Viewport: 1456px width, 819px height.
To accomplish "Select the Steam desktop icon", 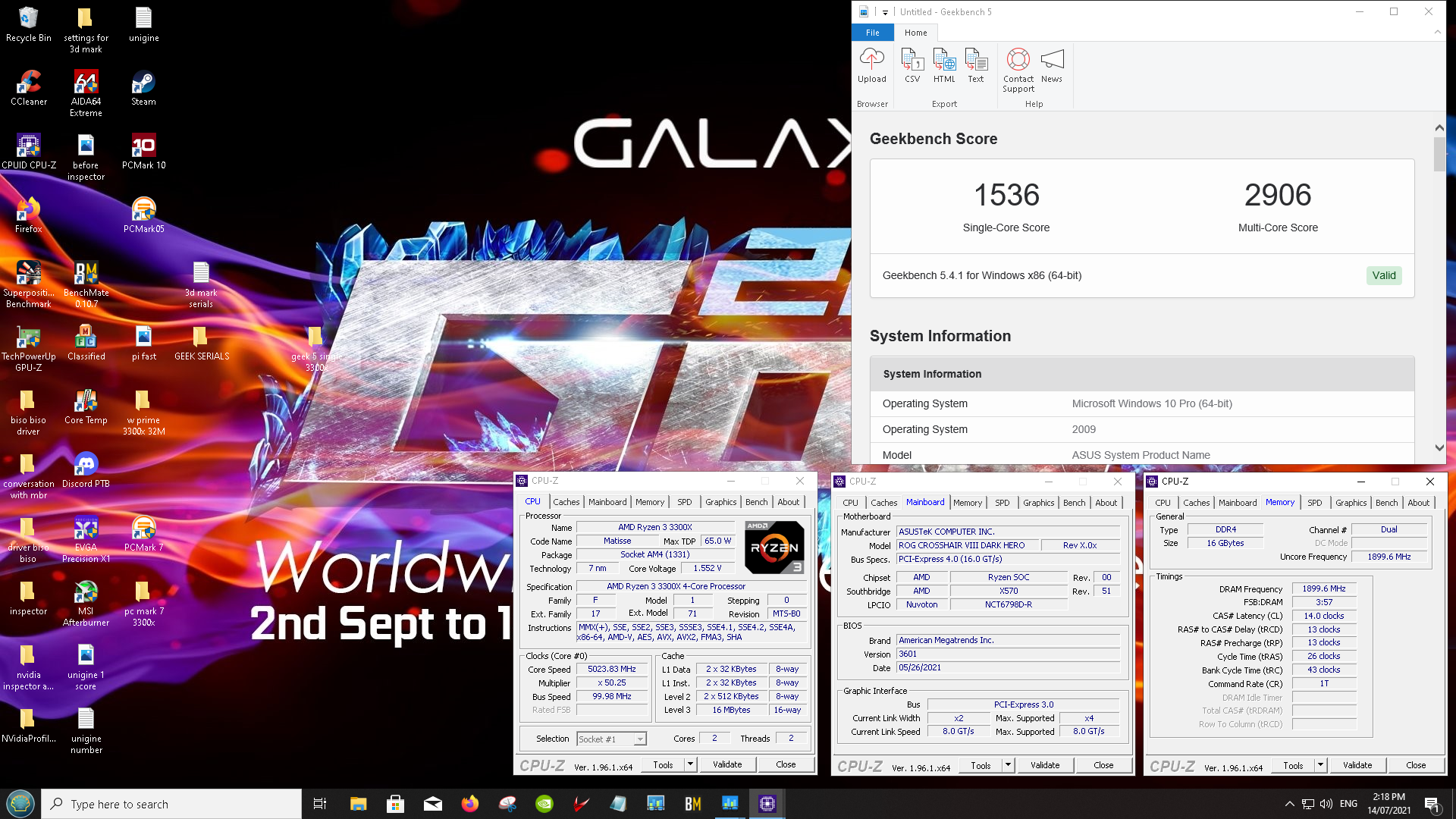I will coord(143,88).
